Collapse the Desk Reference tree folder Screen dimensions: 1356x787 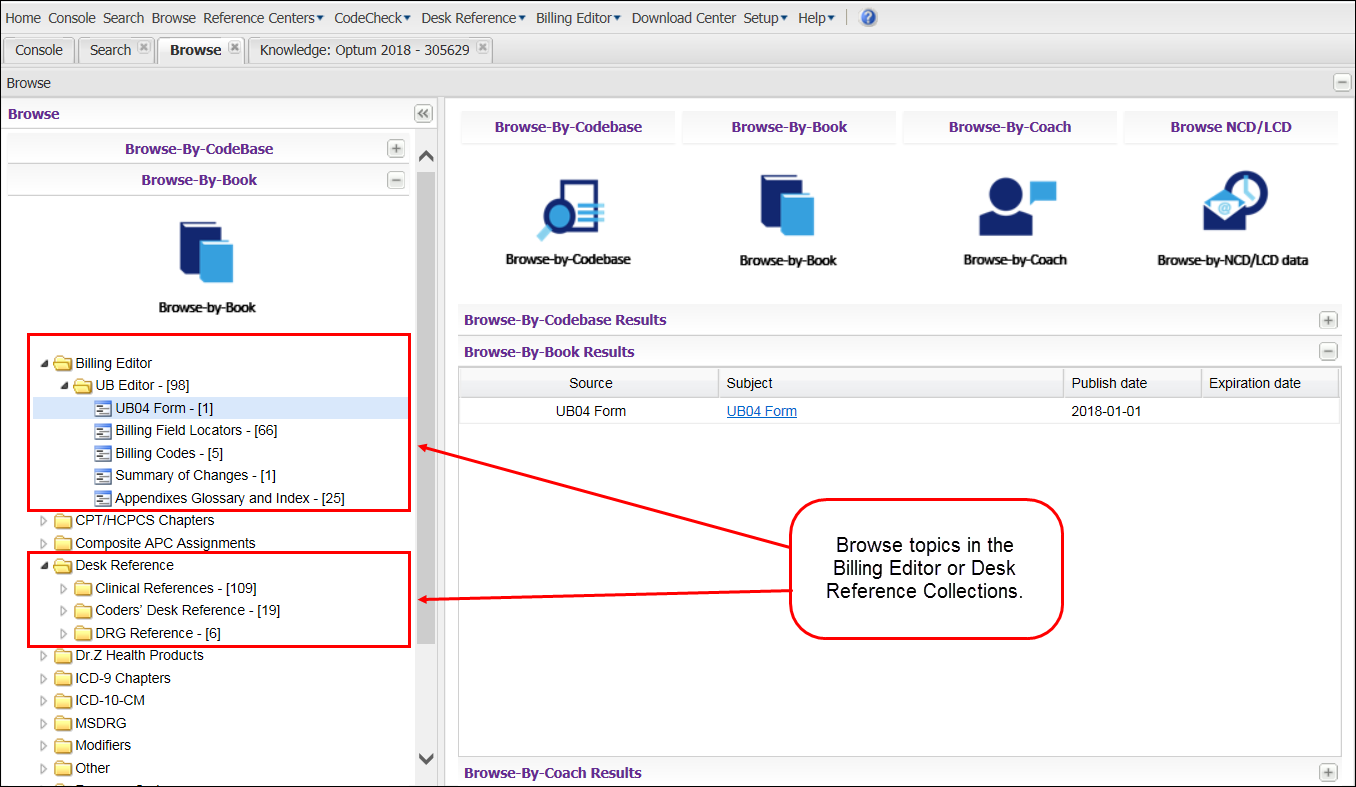pos(43,566)
